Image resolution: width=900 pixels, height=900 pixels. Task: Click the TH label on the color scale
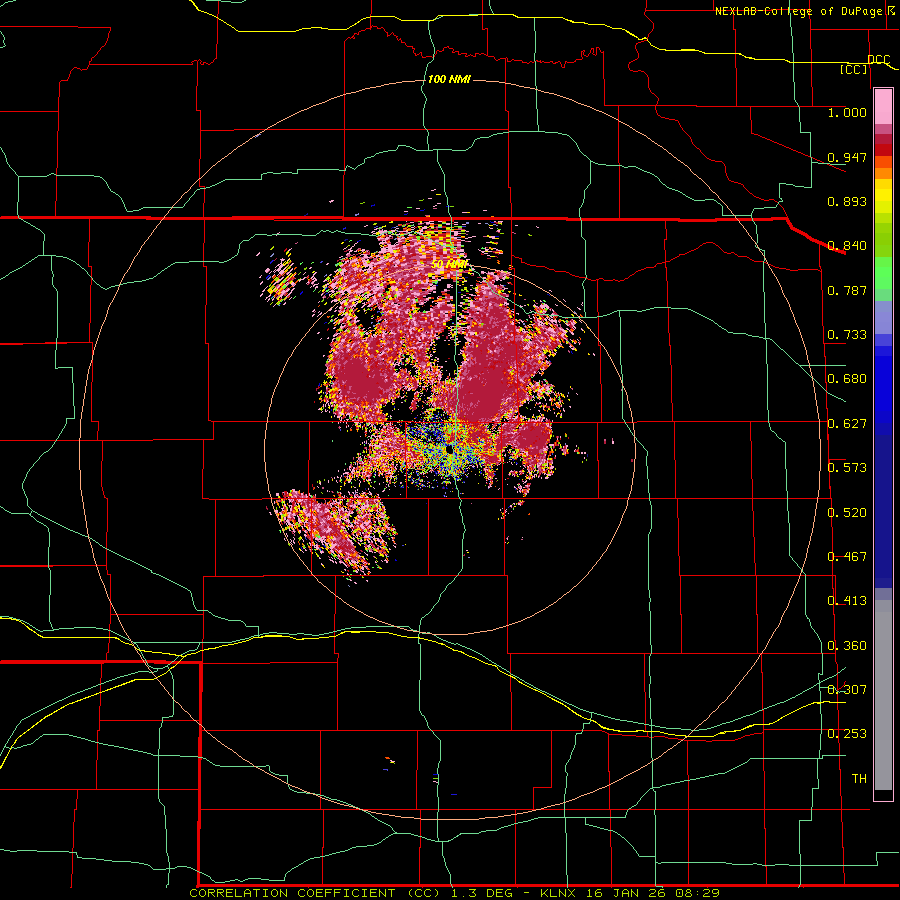(859, 779)
